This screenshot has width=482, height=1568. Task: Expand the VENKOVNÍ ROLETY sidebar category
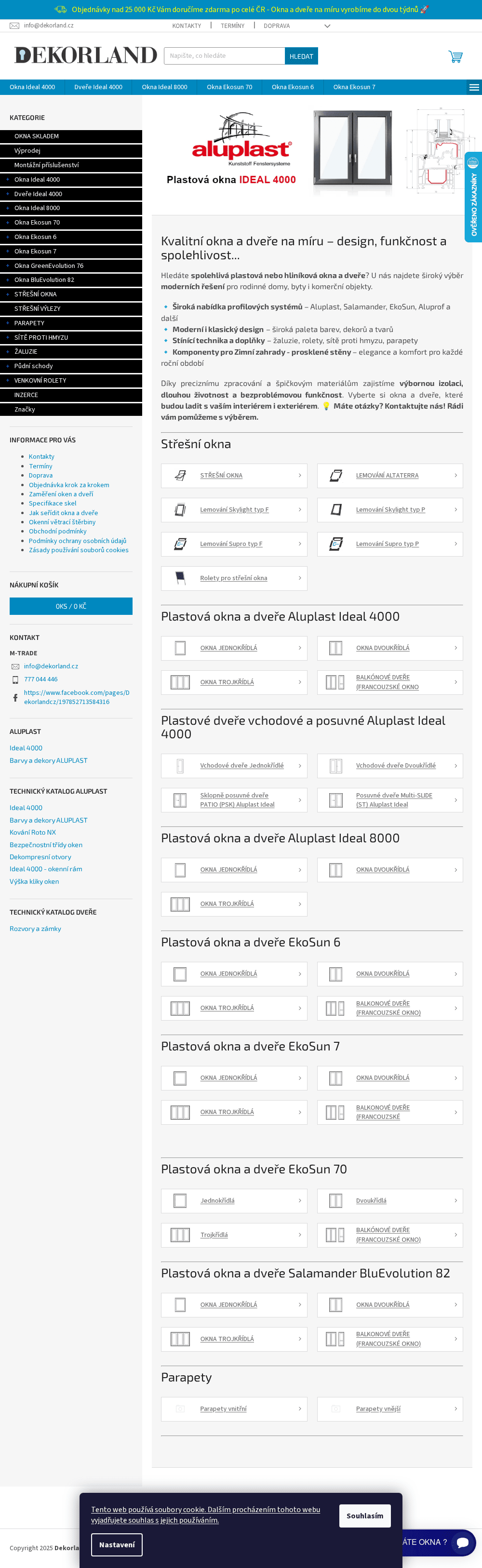7,380
